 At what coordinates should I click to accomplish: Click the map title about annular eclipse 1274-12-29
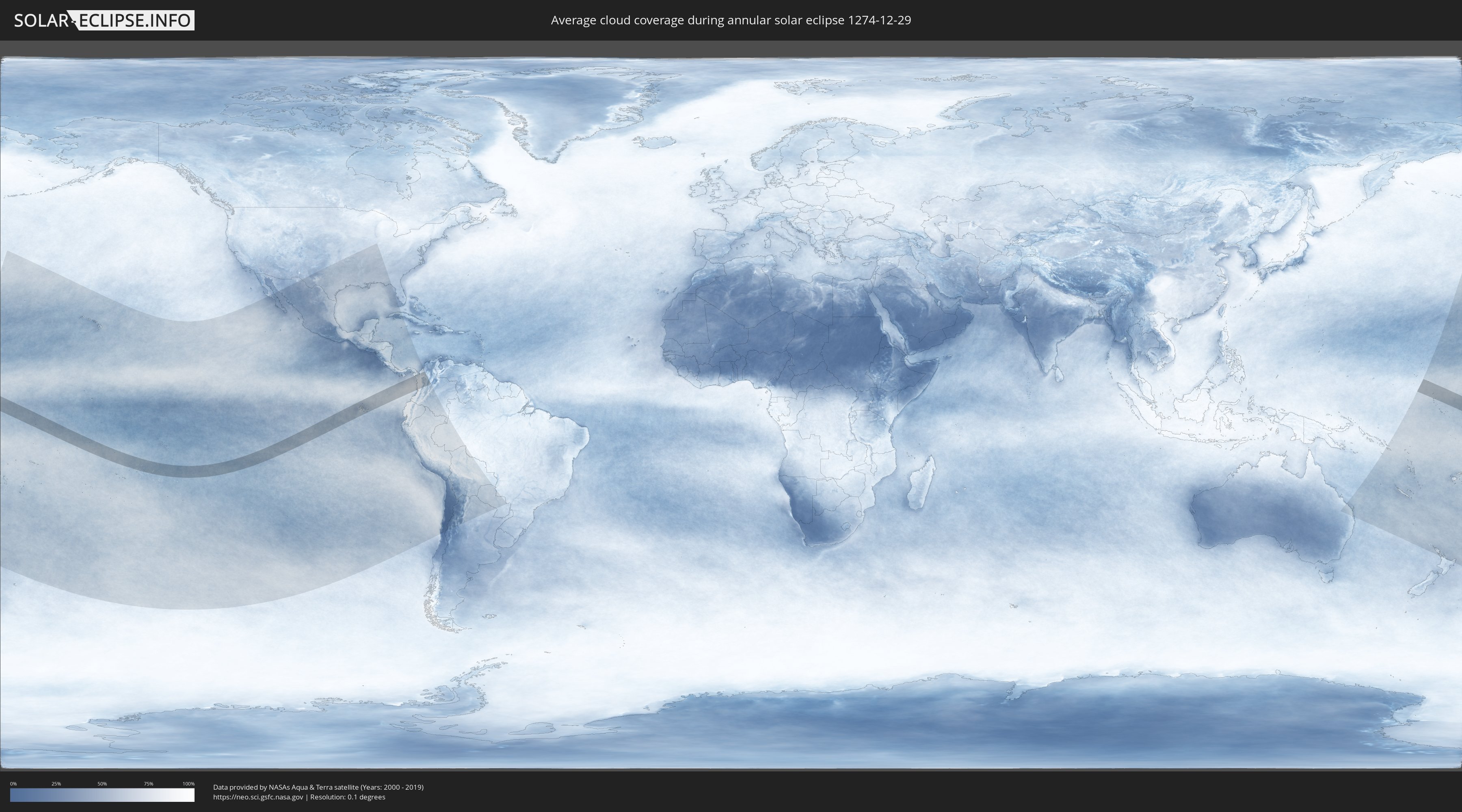pyautogui.click(x=731, y=20)
